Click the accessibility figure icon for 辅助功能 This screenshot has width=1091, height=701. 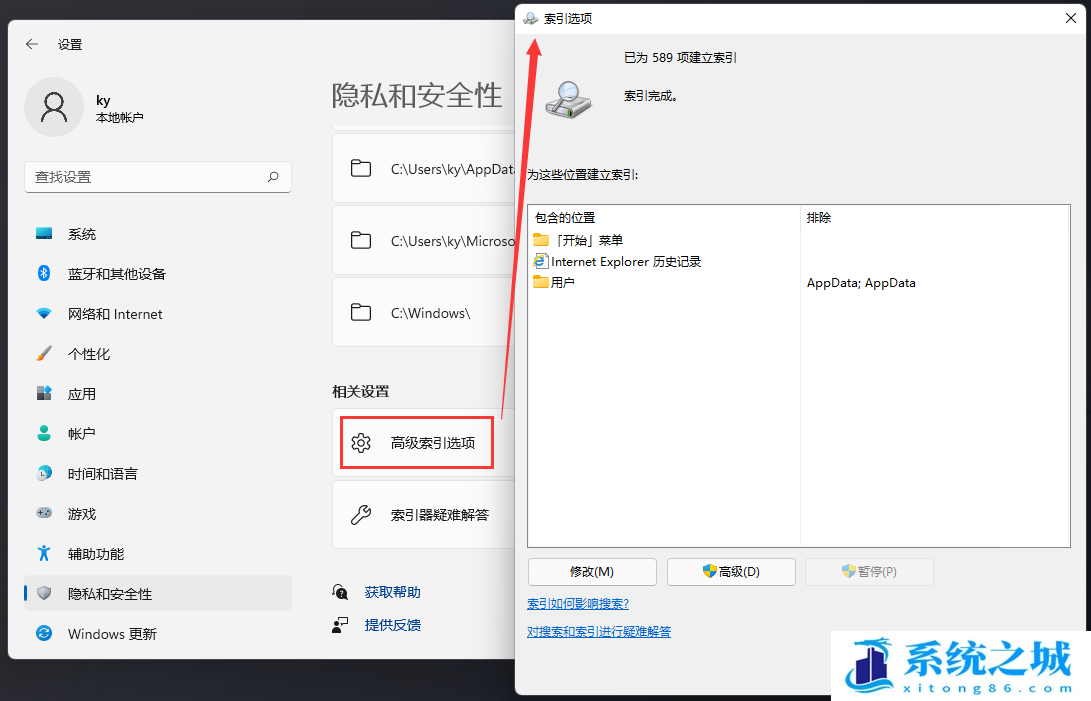tap(44, 553)
